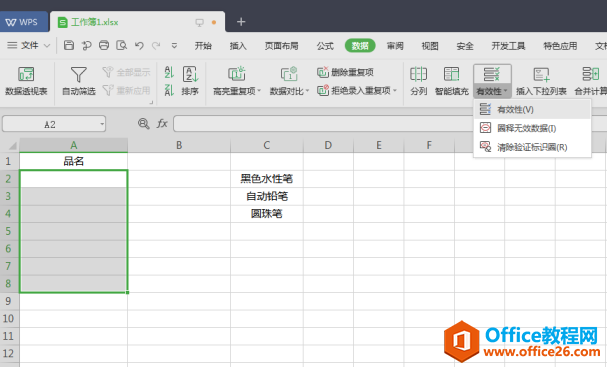The image size is (607, 369).
Task: Click the save icon in quick toolbar
Action: click(x=69, y=45)
